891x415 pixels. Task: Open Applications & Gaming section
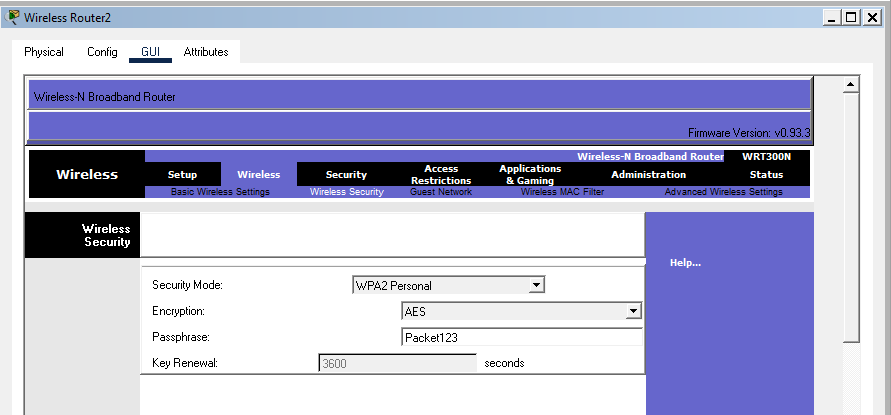pyautogui.click(x=530, y=175)
